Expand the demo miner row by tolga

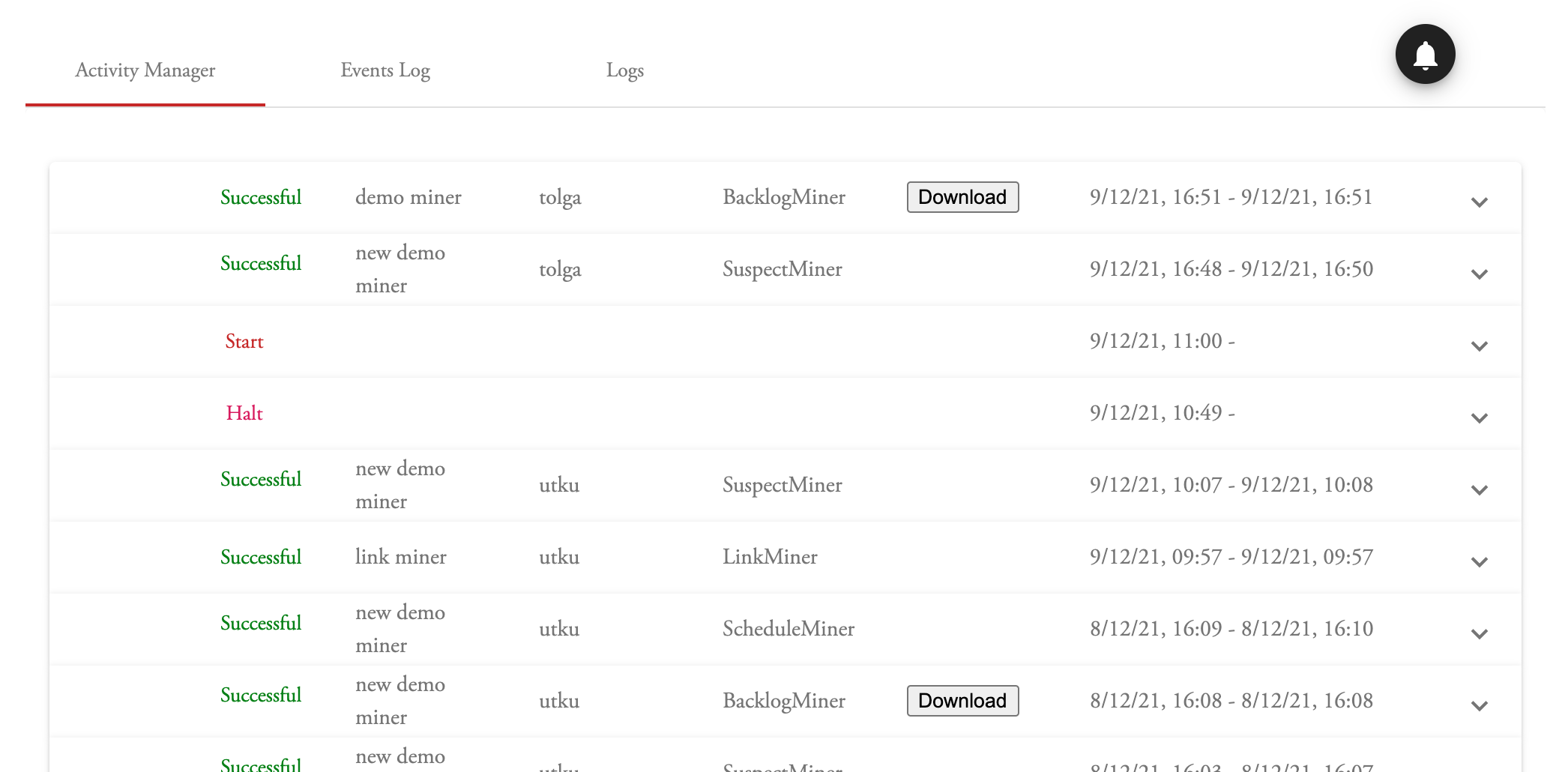1479,202
